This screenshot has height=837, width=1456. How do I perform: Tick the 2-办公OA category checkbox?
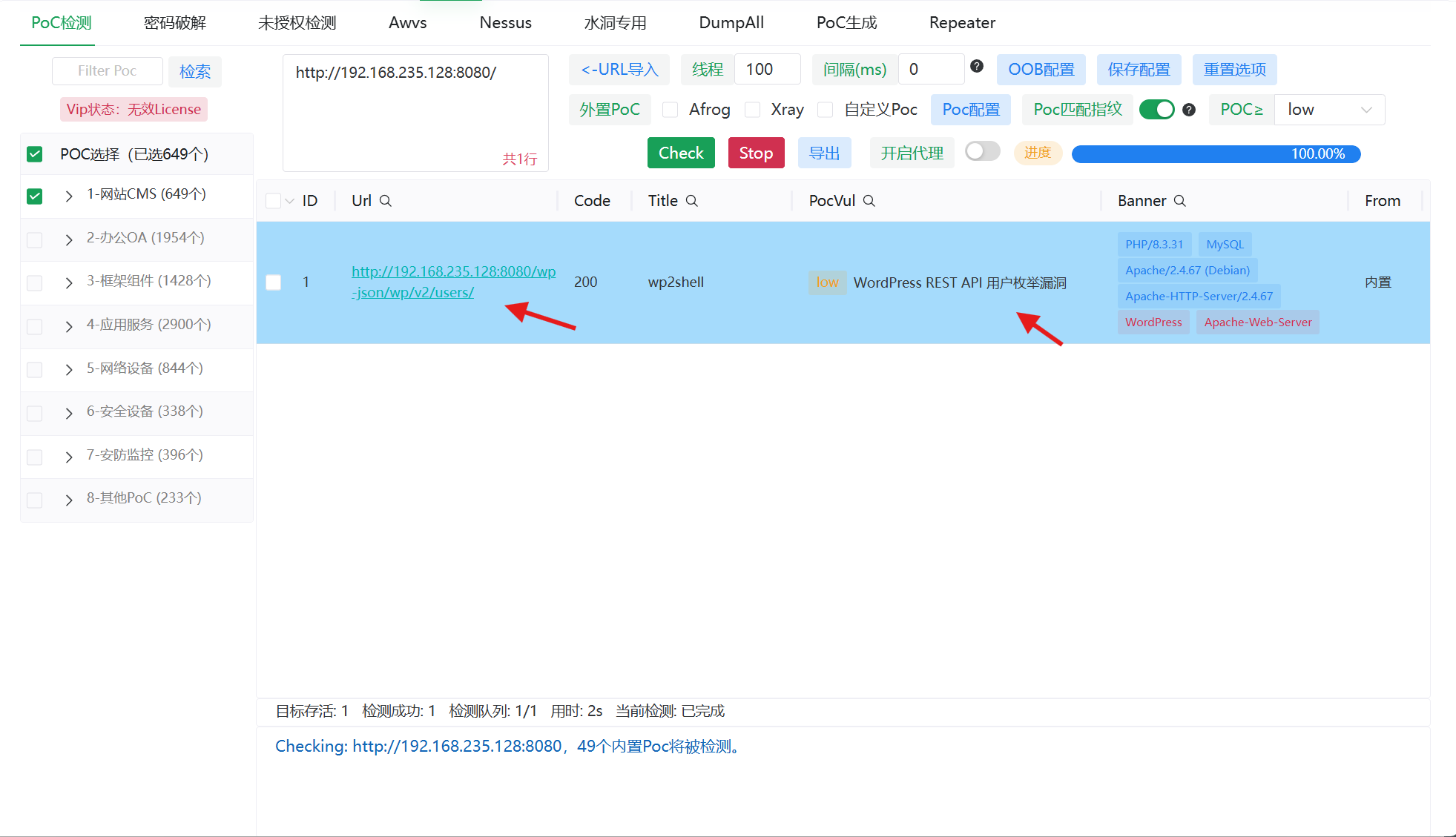(x=35, y=239)
